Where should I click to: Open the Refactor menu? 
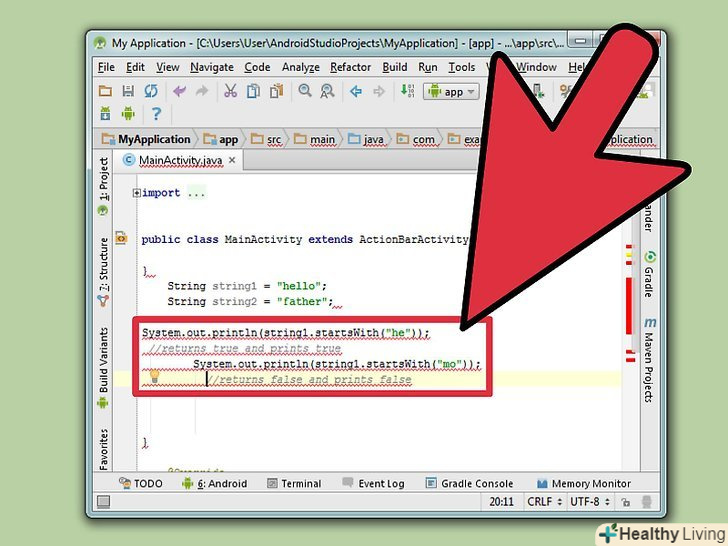coord(350,67)
